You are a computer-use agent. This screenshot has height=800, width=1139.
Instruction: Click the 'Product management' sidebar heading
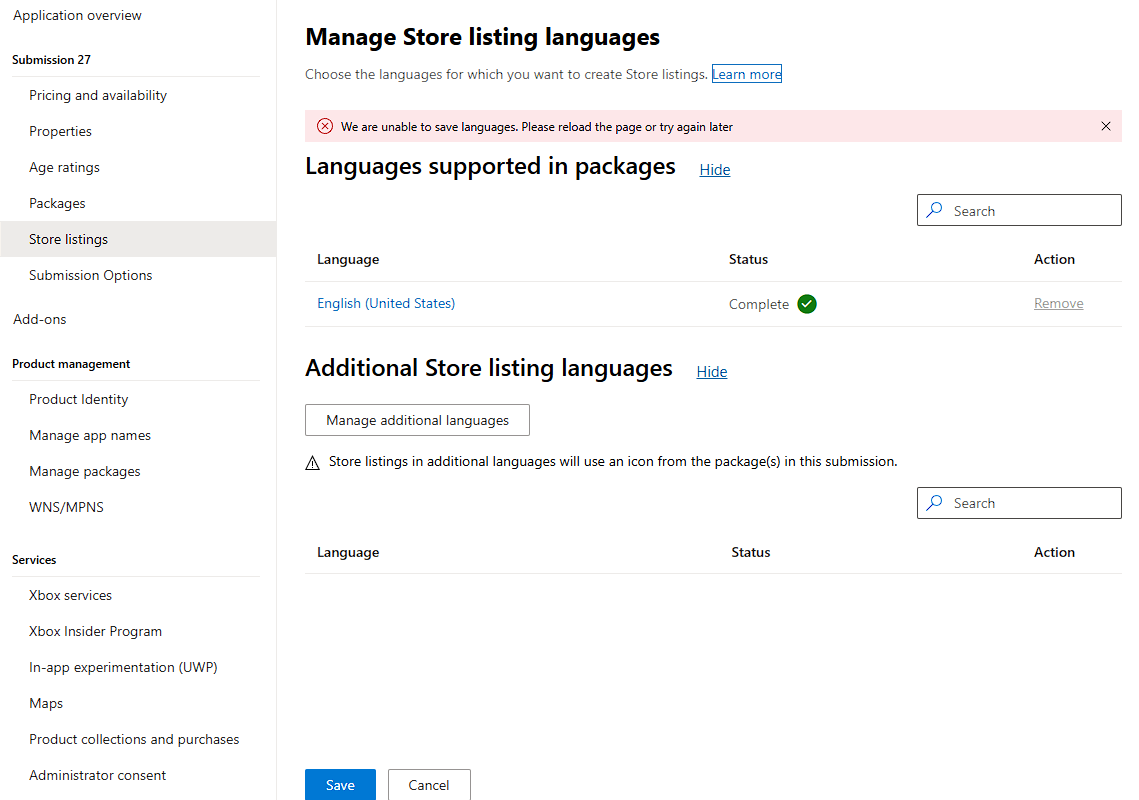pos(71,364)
